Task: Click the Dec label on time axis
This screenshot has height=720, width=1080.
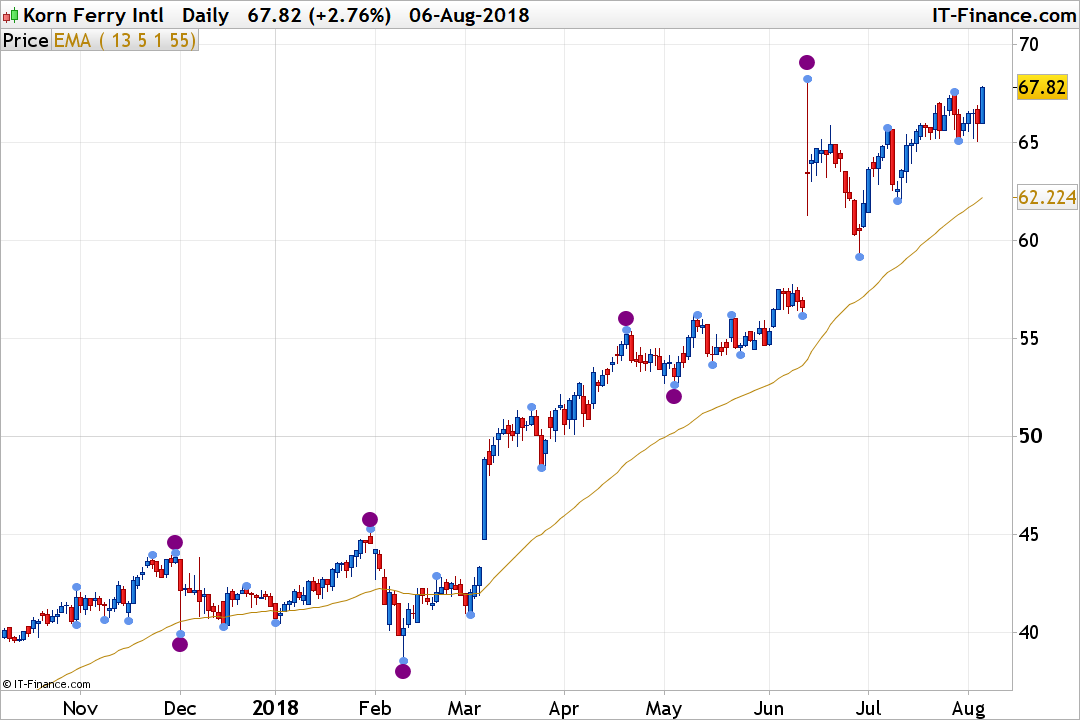Action: (x=180, y=708)
